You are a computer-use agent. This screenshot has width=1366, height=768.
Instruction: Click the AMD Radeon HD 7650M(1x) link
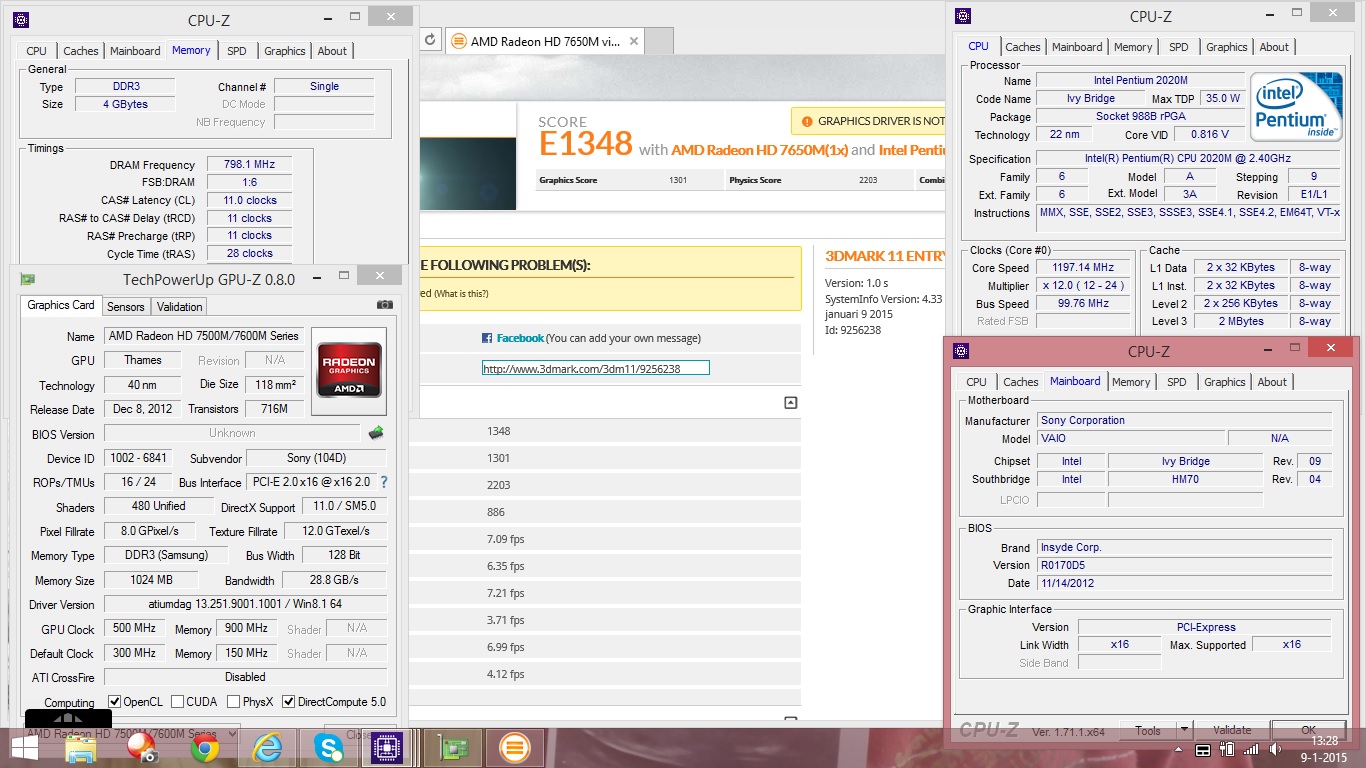pos(759,150)
